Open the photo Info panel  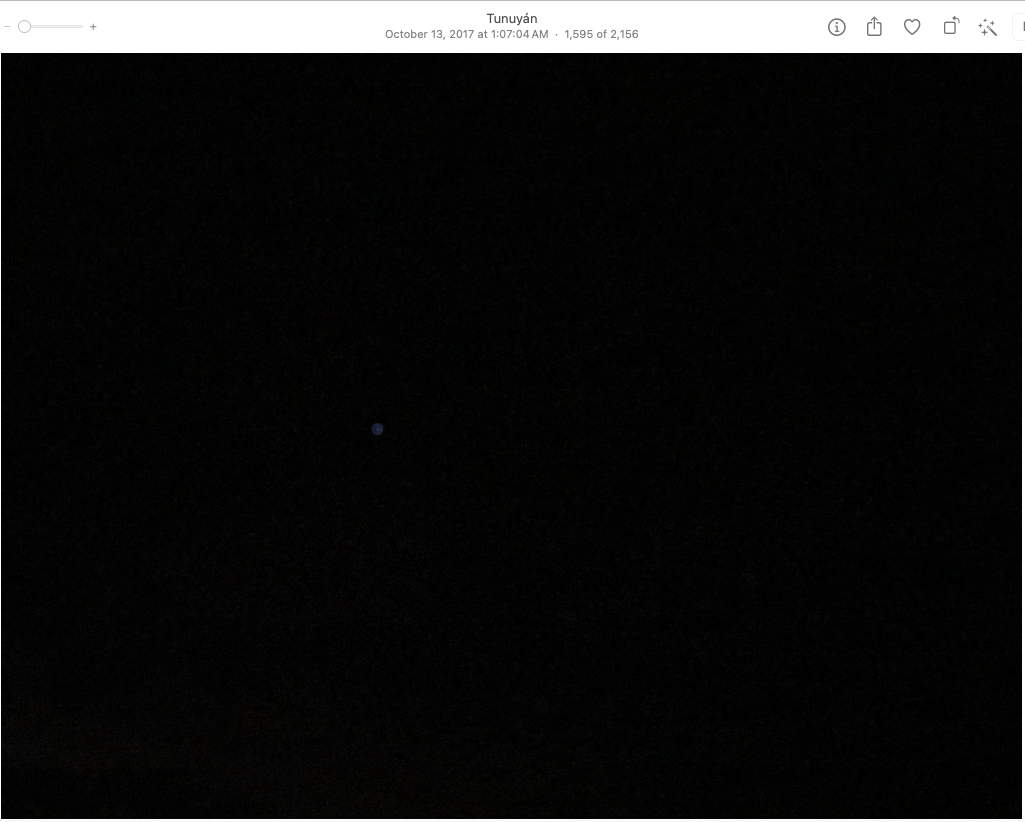pos(837,27)
